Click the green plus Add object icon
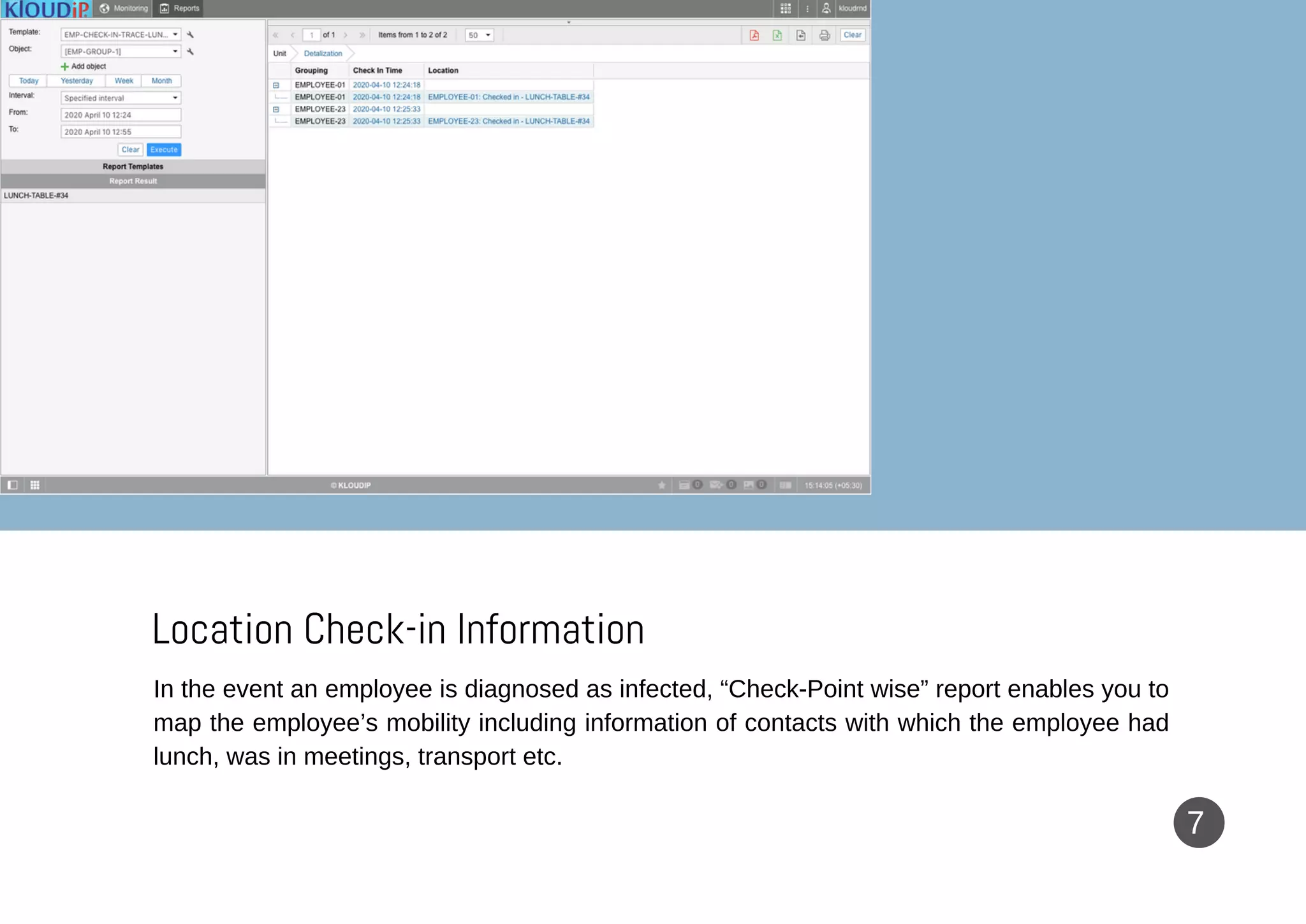 coord(64,66)
